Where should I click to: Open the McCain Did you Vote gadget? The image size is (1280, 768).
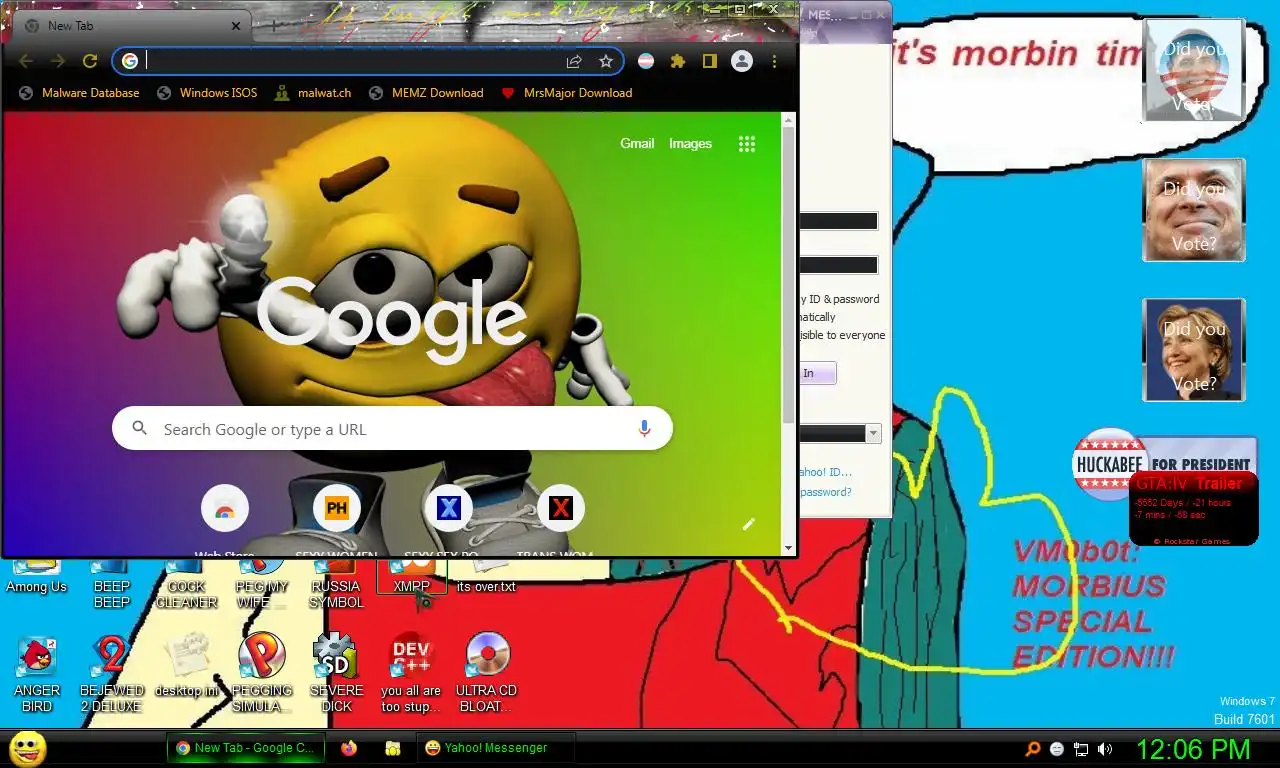1193,210
